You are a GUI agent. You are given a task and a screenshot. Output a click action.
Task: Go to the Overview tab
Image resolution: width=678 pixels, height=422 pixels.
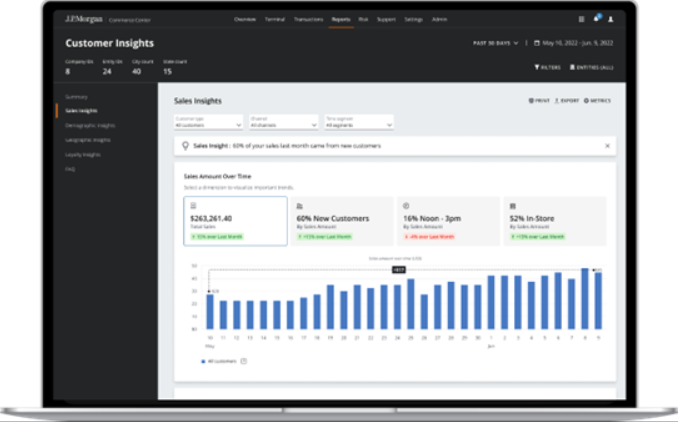(245, 19)
